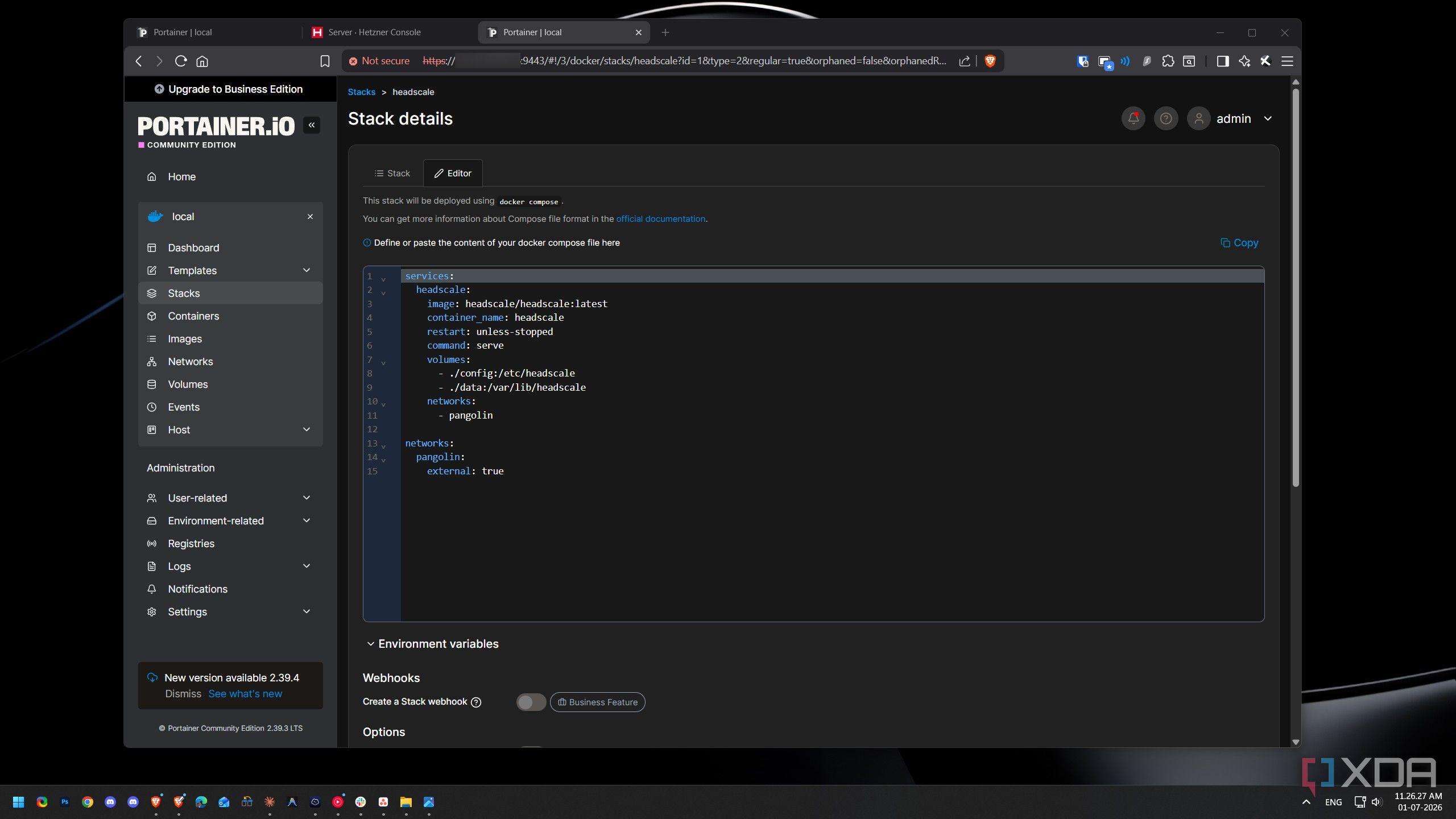The width and height of the screenshot is (1456, 819).
Task: Open Notifications in the Administration section
Action: (230, 589)
